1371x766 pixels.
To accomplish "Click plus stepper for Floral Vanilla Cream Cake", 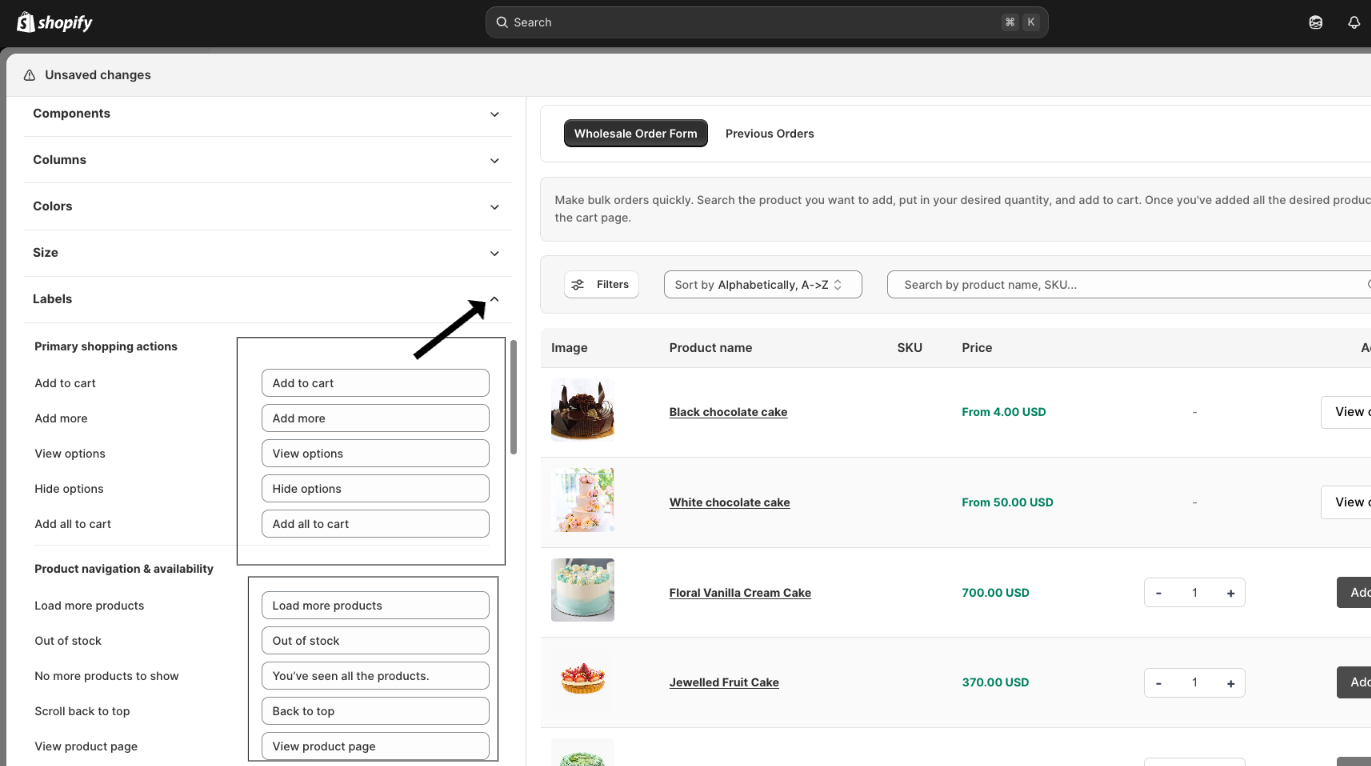I will [x=1230, y=593].
